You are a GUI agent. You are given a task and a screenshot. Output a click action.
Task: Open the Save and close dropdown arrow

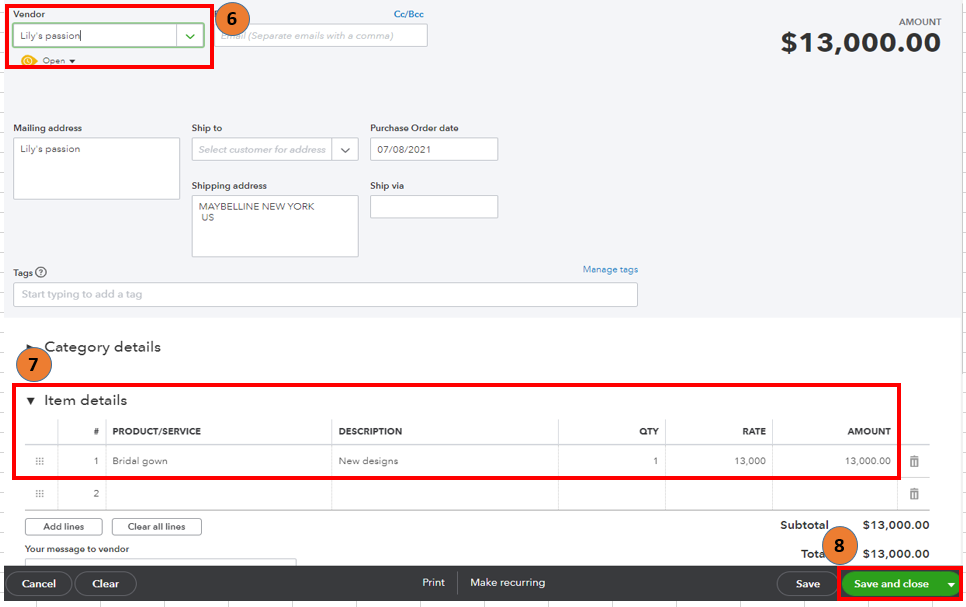pyautogui.click(x=952, y=582)
